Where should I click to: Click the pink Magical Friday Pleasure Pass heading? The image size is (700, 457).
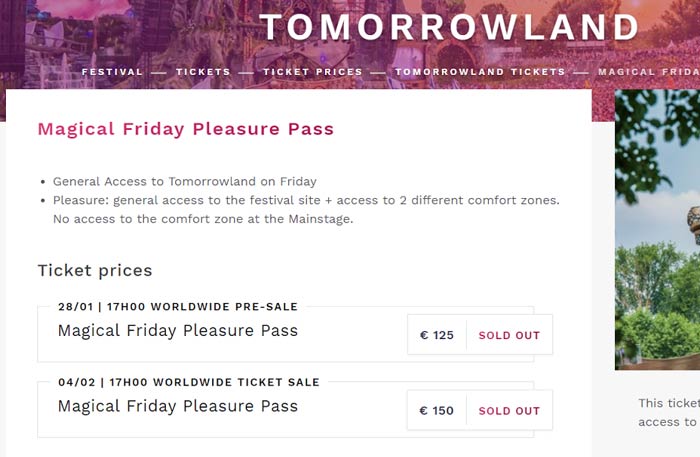185,129
